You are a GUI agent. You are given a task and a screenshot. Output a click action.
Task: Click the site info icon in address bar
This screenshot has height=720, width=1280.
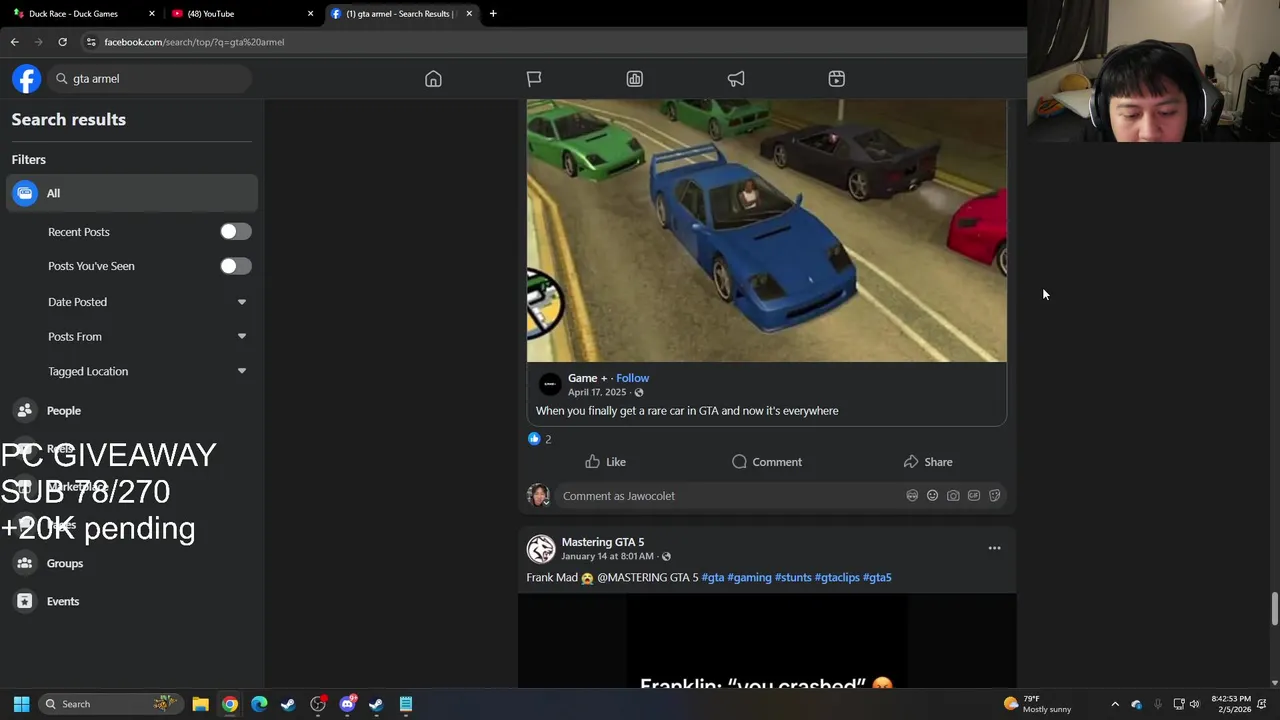tap(91, 42)
